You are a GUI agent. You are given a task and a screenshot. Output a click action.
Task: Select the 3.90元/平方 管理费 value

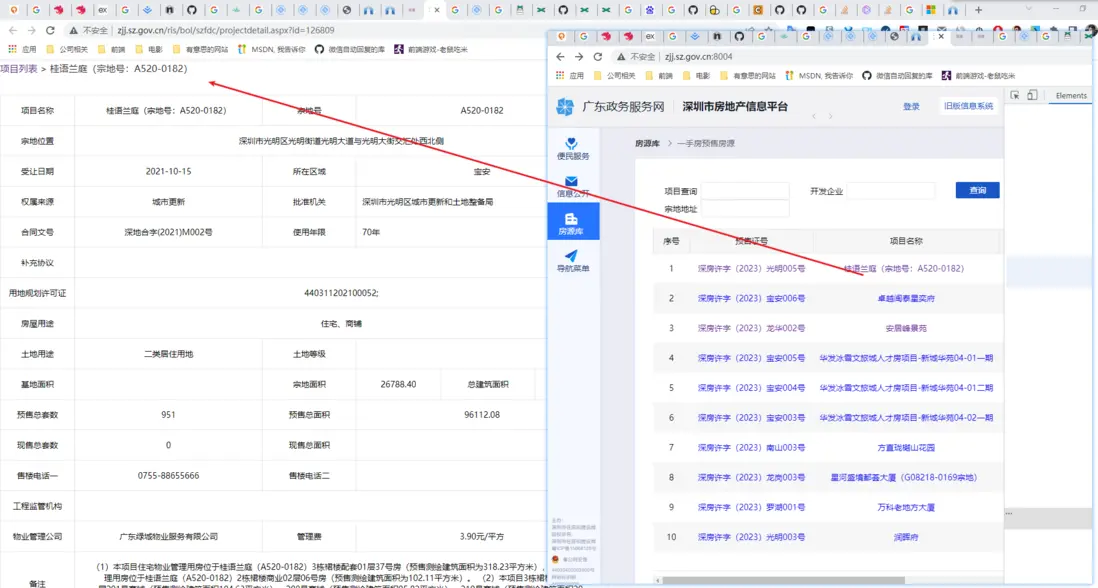click(x=482, y=537)
